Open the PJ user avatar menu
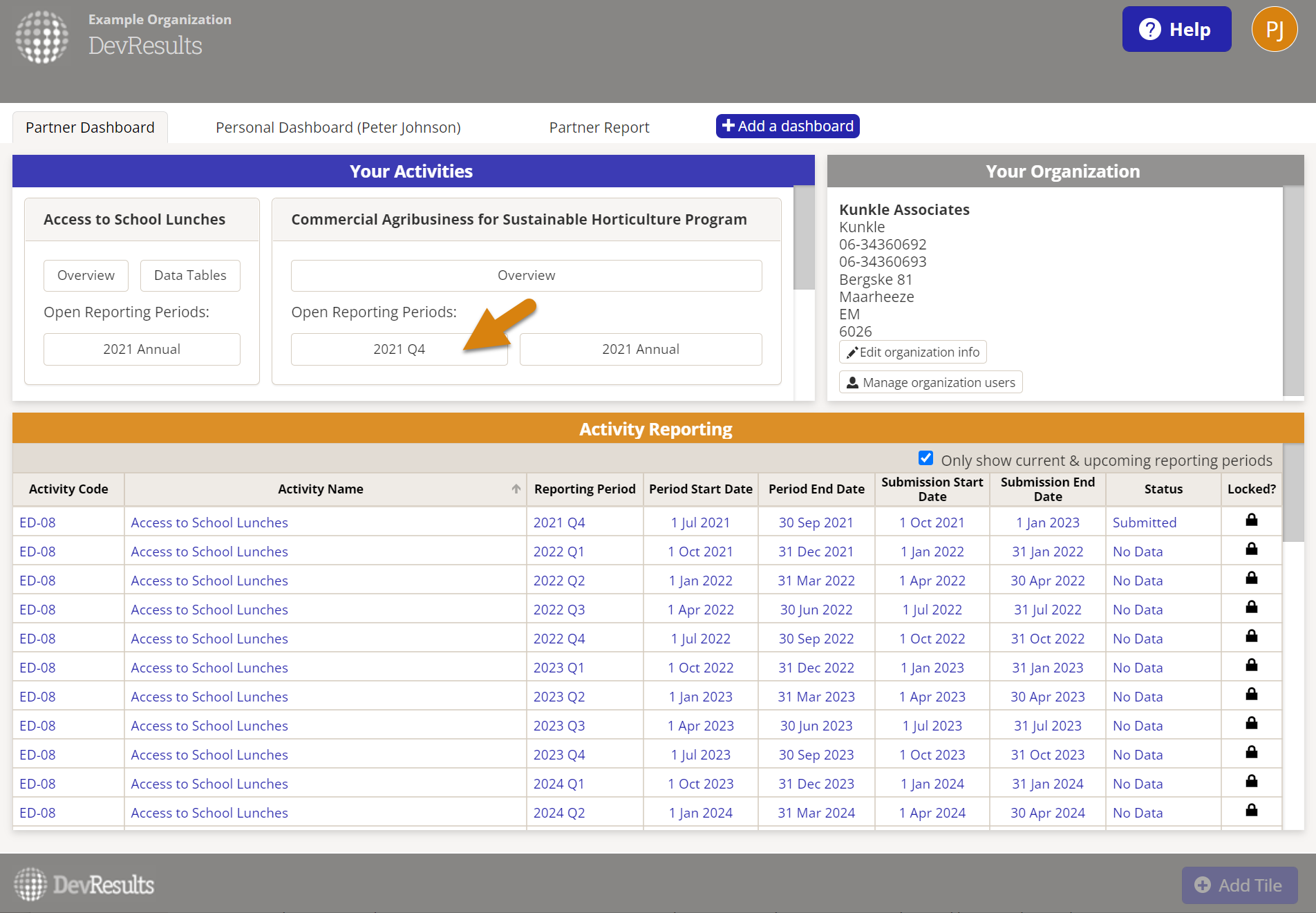 point(1274,30)
